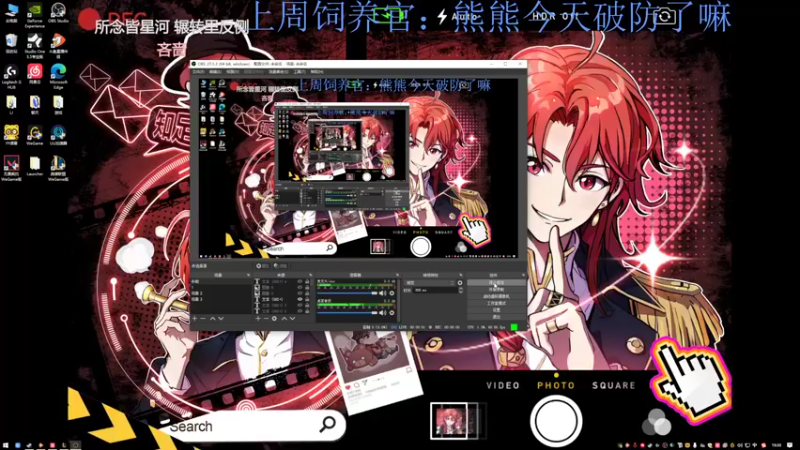The height and width of the screenshot is (450, 800).
Task: Select the bottom scene in Scenes list
Action: 220,299
